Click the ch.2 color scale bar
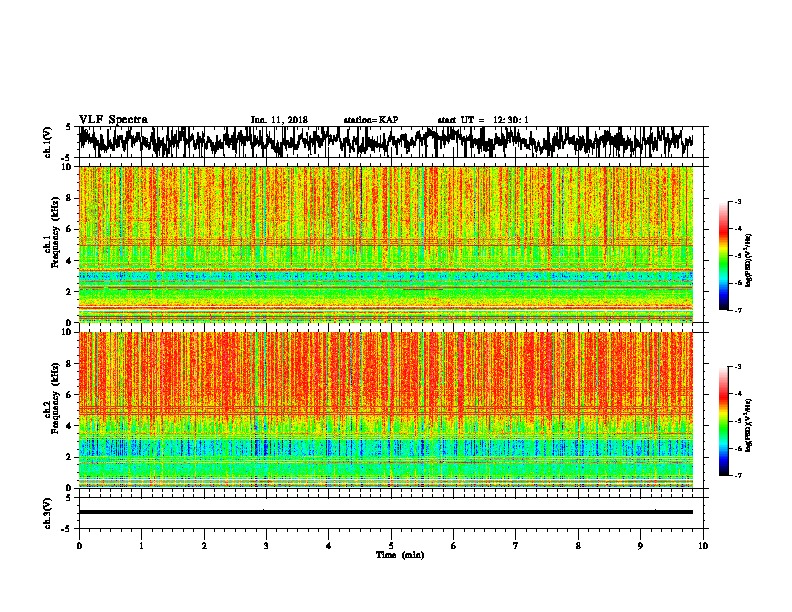 point(724,421)
